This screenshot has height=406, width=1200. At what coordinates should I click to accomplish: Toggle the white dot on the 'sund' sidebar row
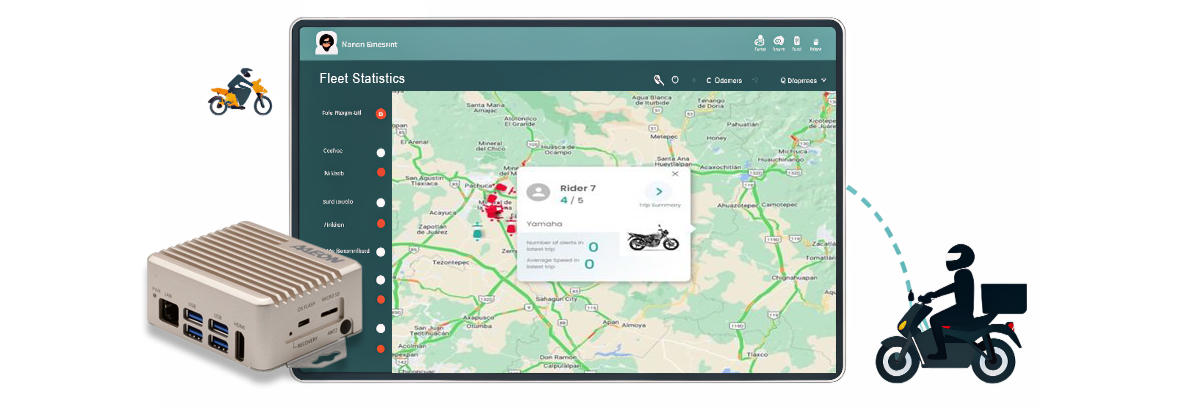[380, 203]
